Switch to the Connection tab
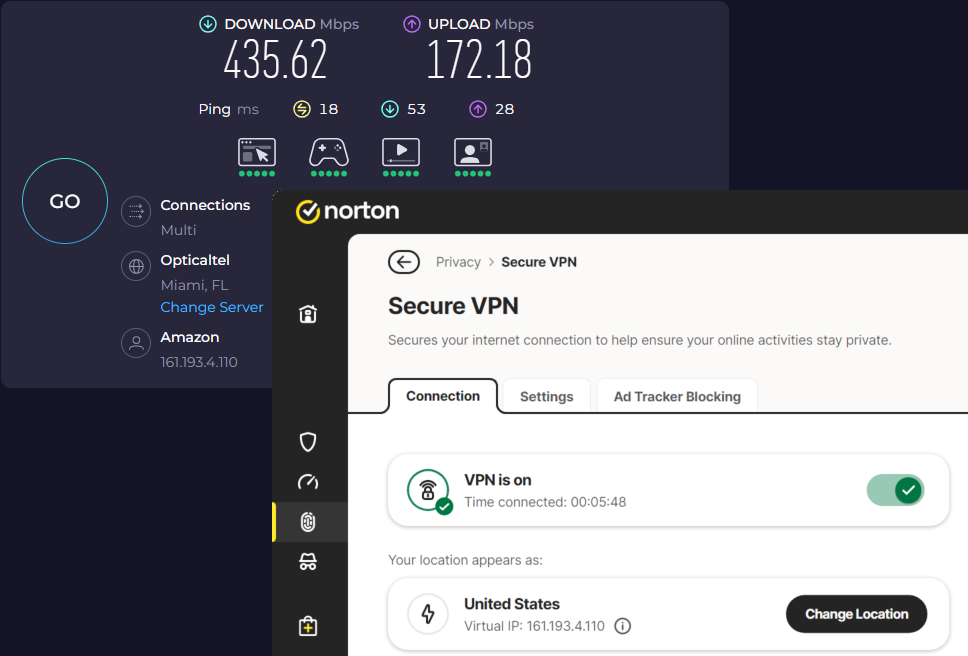 (443, 396)
